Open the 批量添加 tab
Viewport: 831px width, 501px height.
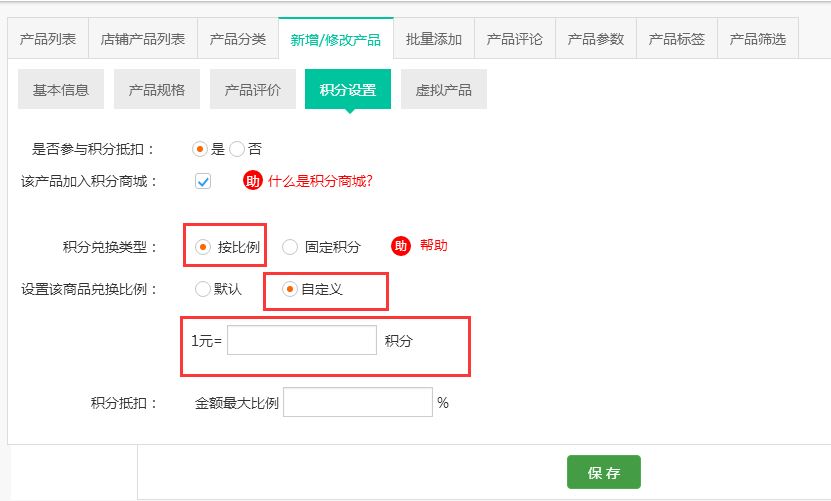point(434,40)
